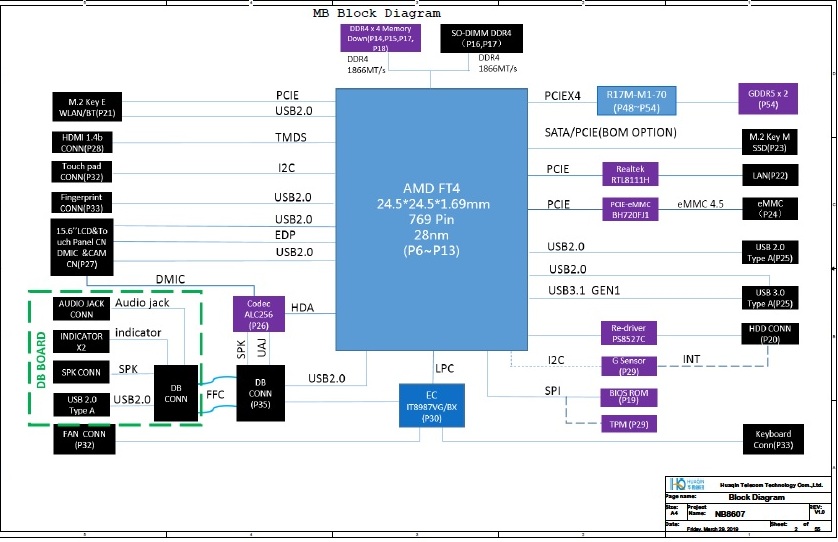Select the G Sensor block
This screenshot has width=838, height=542.
tap(630, 365)
